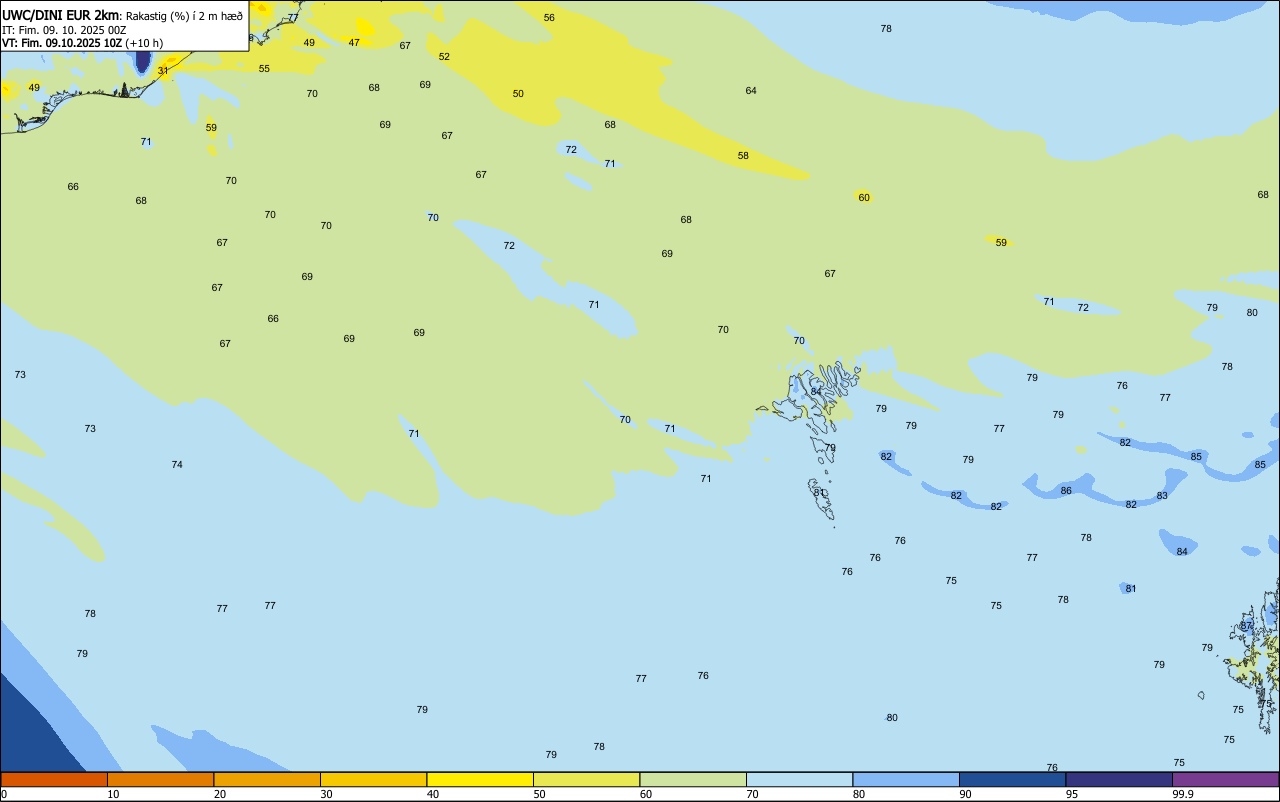Pick the 90–95 dark blue legend swatch
Viewport: 1280px width, 802px height.
(x=1012, y=779)
